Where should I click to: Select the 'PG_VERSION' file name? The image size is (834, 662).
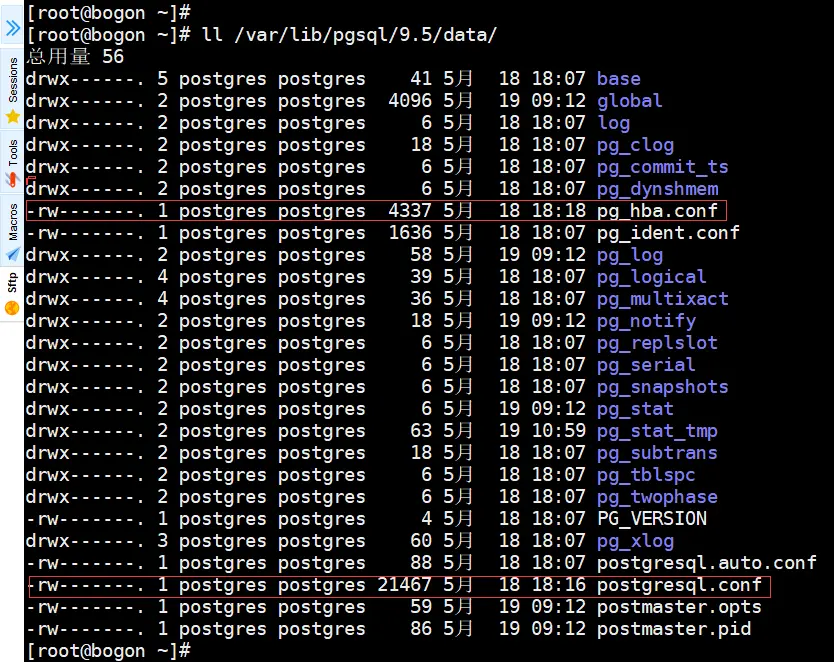[x=652, y=519]
